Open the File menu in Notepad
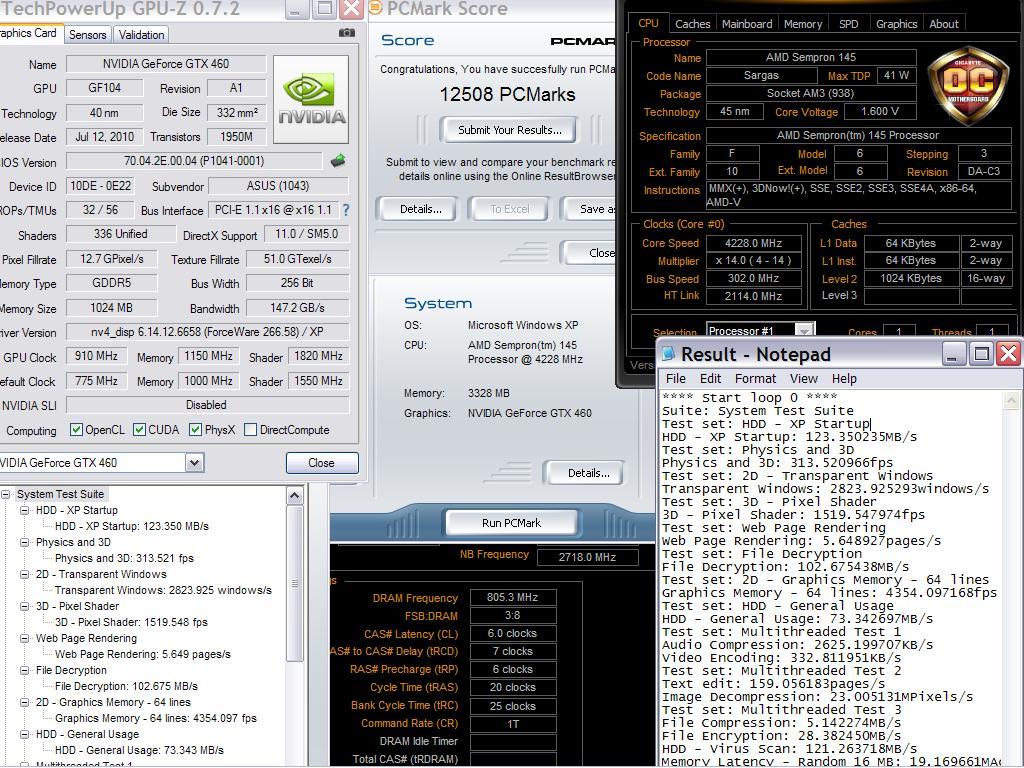The image size is (1024, 768). coord(675,379)
